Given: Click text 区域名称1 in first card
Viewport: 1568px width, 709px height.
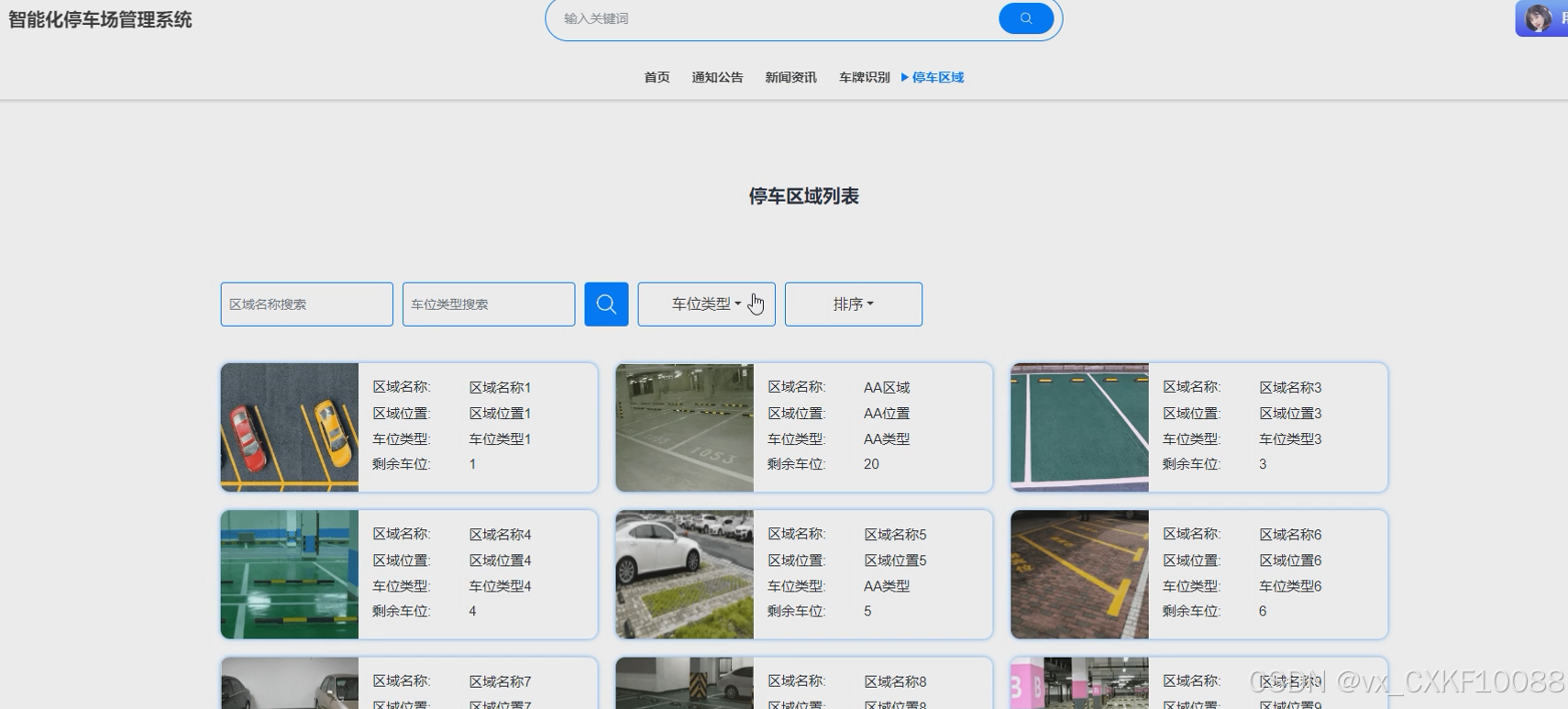Looking at the screenshot, I should [500, 387].
